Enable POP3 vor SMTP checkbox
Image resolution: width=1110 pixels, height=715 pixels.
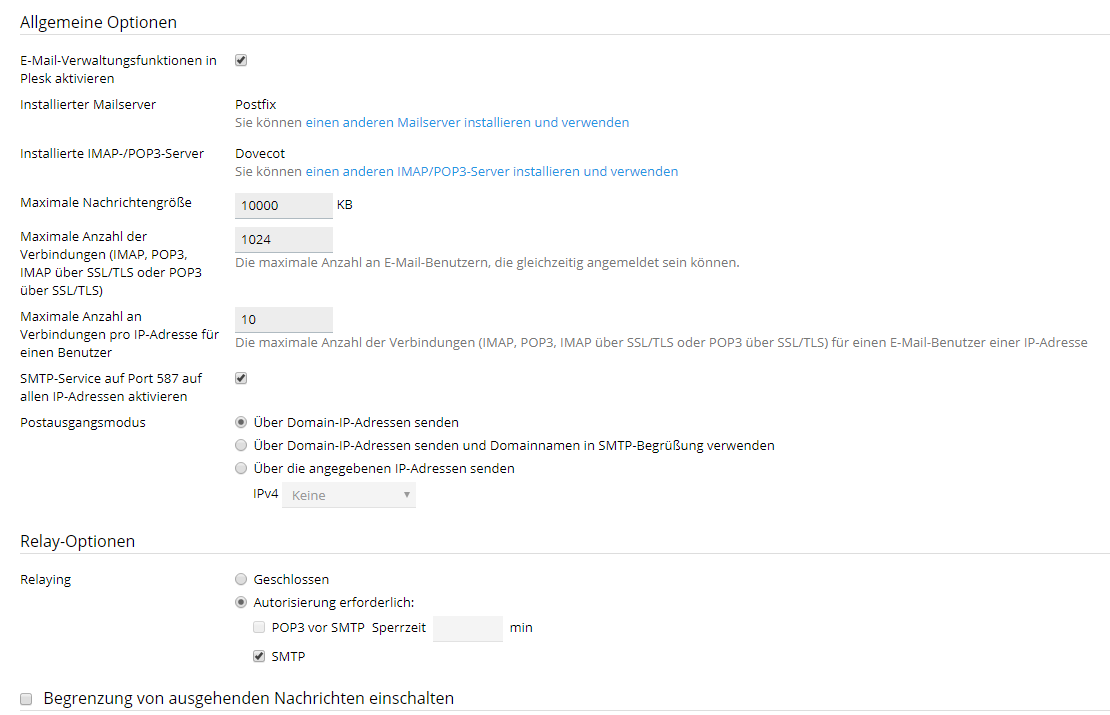point(260,628)
